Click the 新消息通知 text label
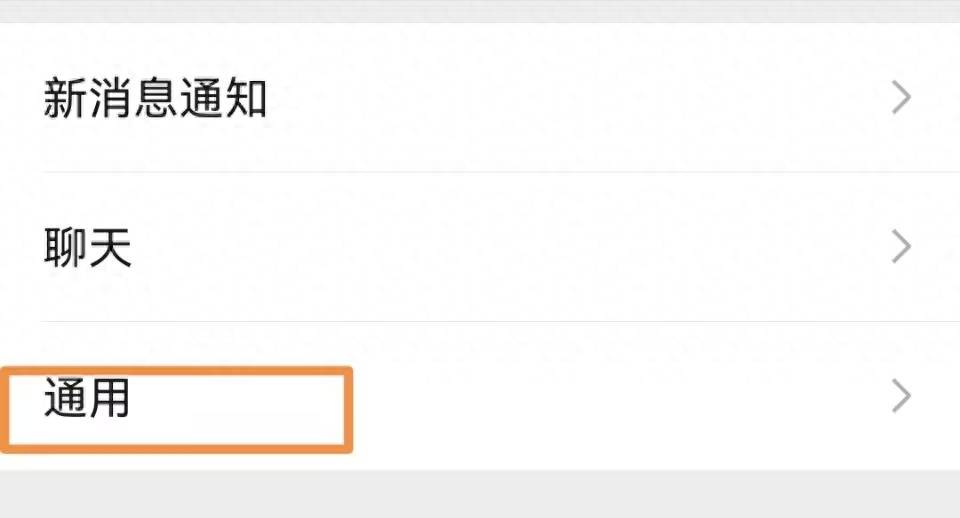The image size is (960, 518). [155, 99]
